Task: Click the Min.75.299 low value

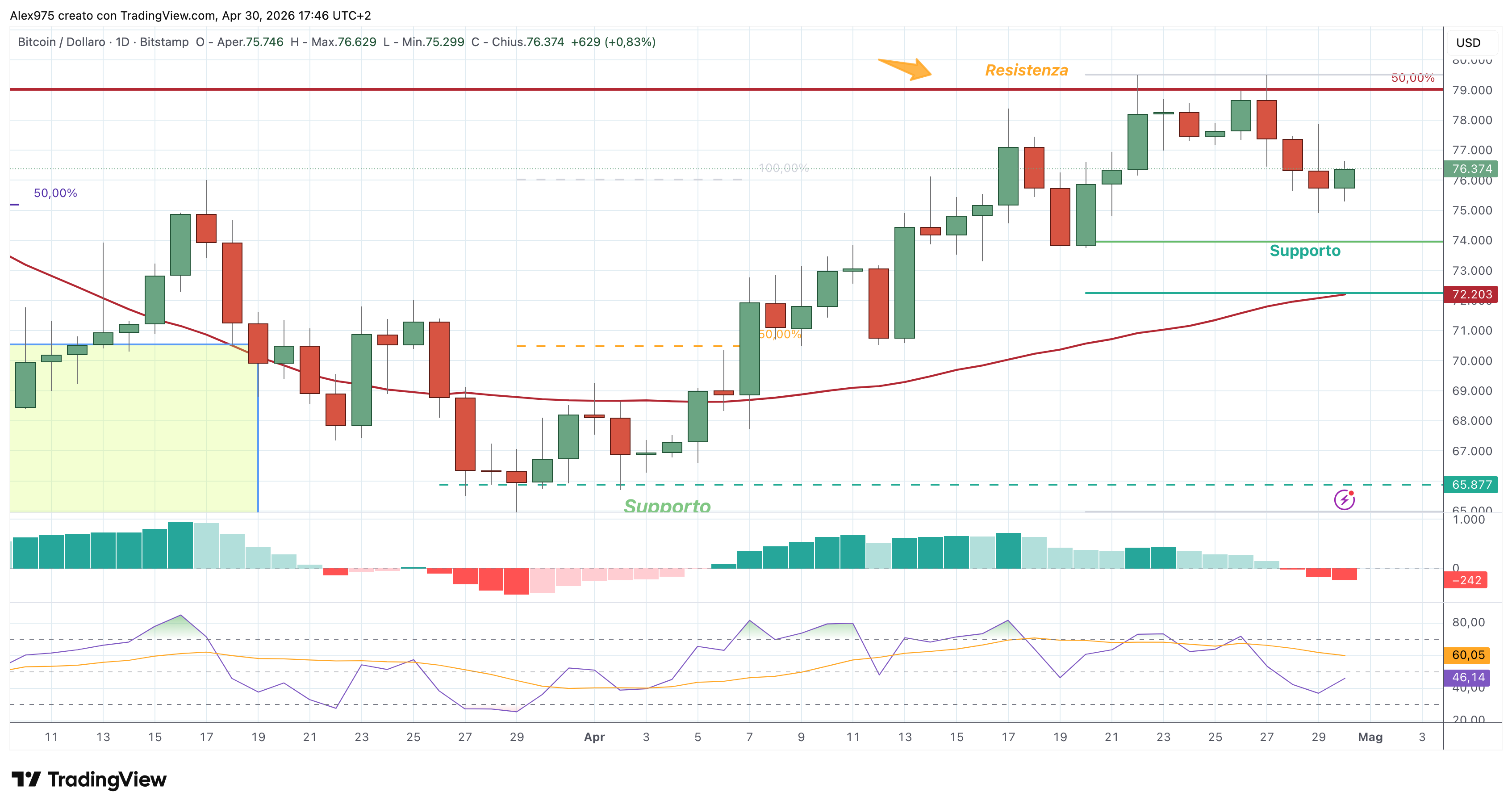Action: click(x=433, y=42)
